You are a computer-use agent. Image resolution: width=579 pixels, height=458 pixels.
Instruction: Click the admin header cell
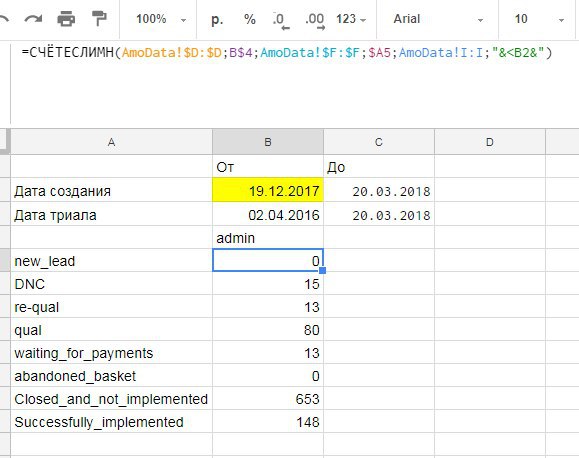click(268, 237)
